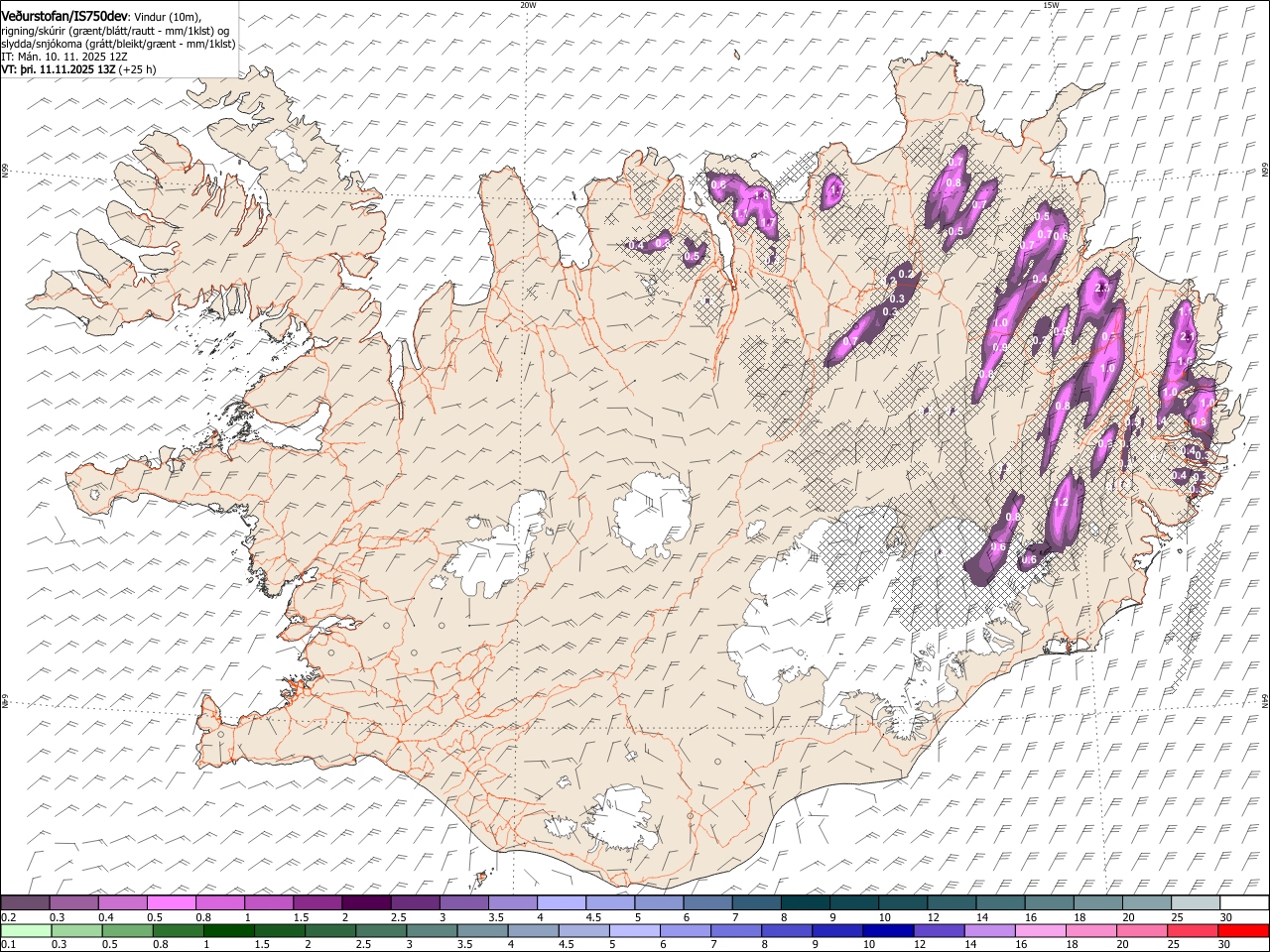Select the bottom-row green swatch starting at 0.5
Viewport: 1270px width, 952px height.
tap(127, 930)
